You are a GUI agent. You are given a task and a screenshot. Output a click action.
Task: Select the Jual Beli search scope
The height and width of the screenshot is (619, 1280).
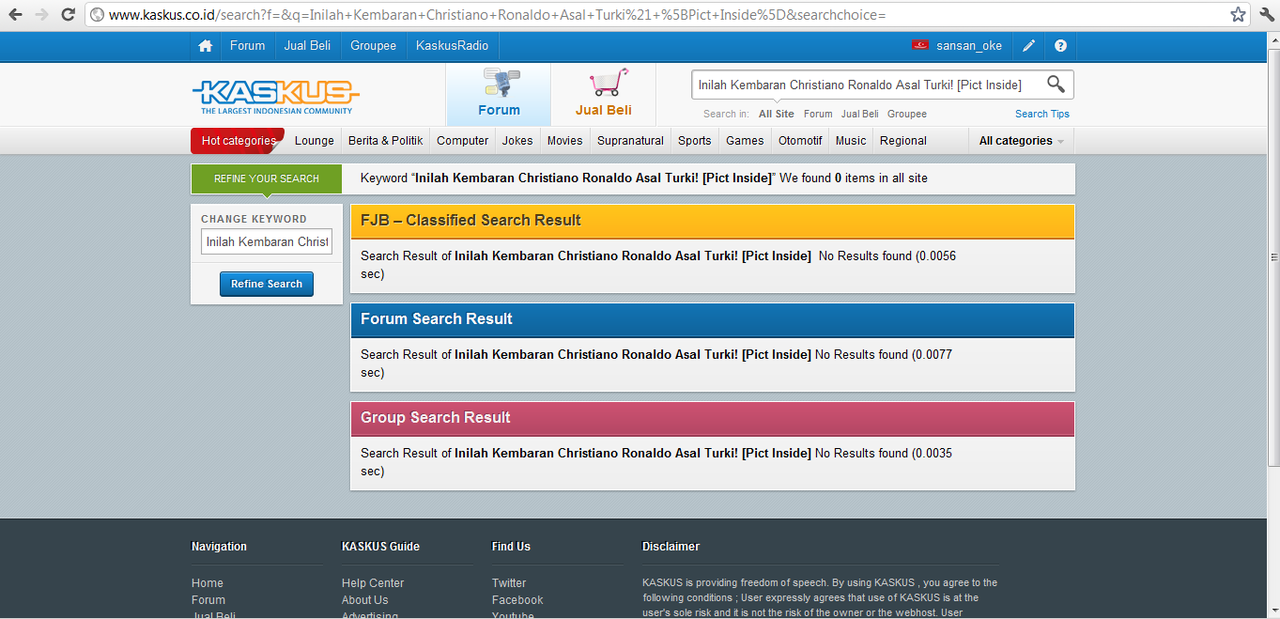click(x=860, y=114)
